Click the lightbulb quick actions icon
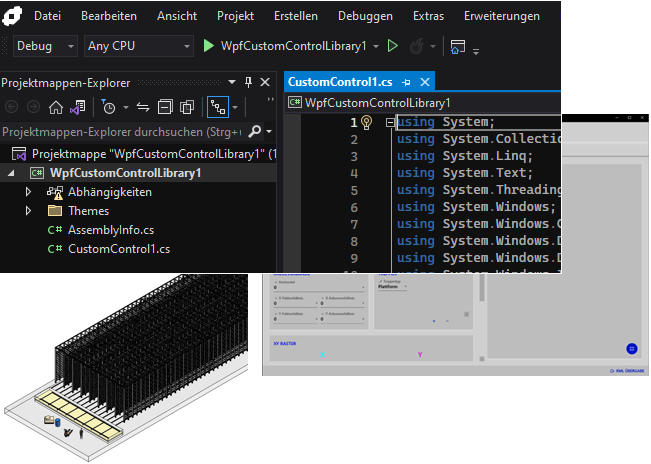The width and height of the screenshot is (651, 464). coord(366,123)
